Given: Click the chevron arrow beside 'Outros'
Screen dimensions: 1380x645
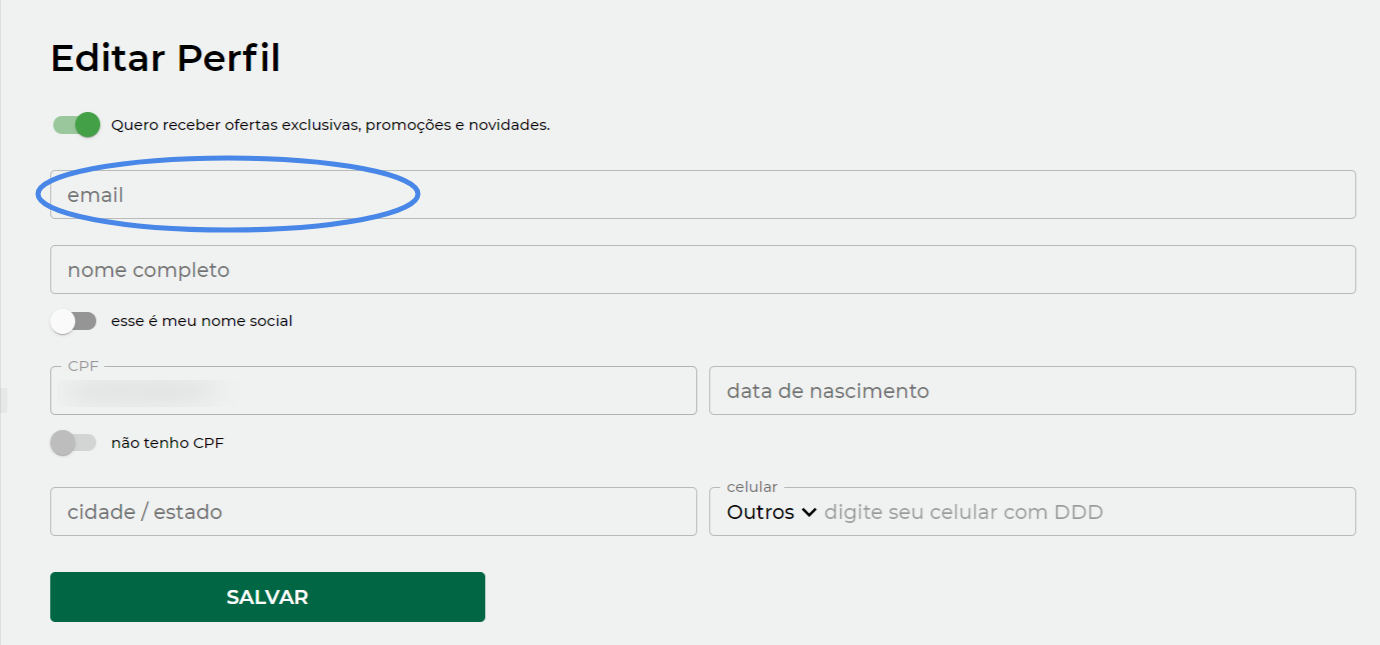Looking at the screenshot, I should point(809,513).
